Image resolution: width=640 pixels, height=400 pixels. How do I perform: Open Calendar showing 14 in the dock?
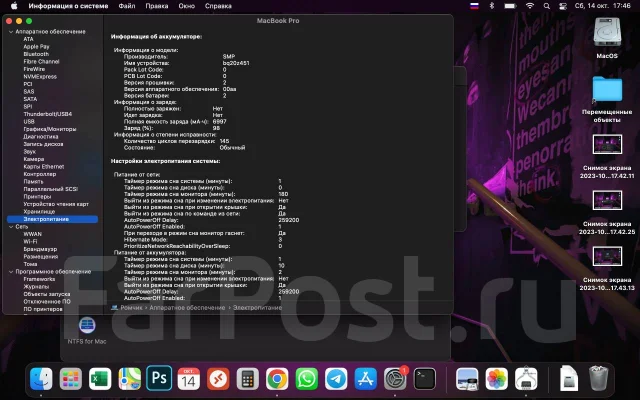(189, 378)
